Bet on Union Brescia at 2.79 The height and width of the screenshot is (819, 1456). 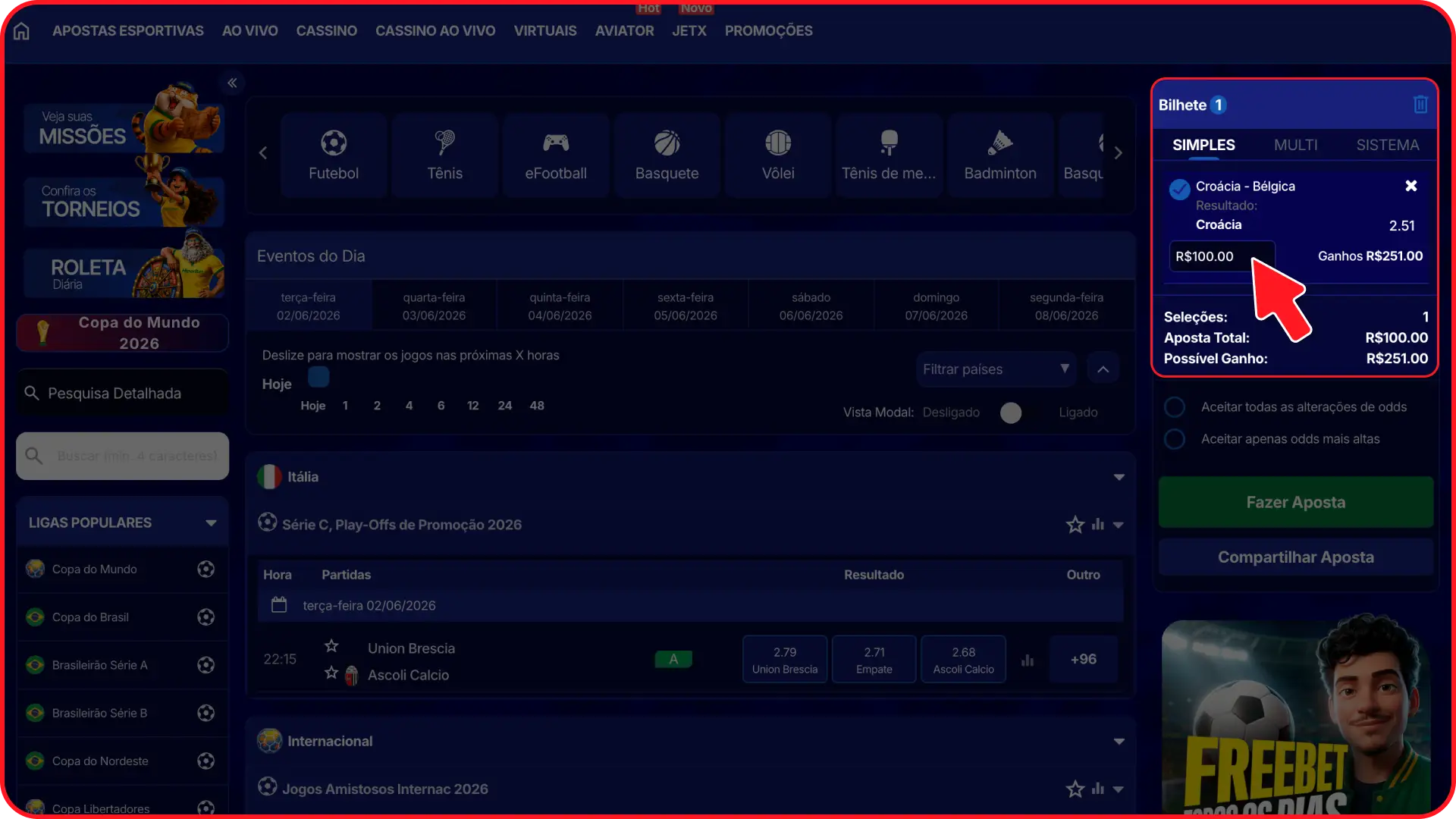tap(785, 660)
